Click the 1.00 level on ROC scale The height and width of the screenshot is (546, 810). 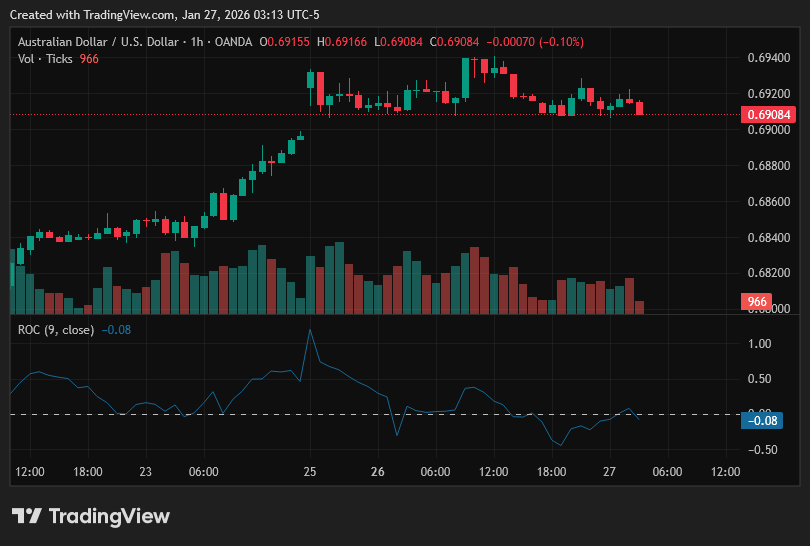coord(759,344)
